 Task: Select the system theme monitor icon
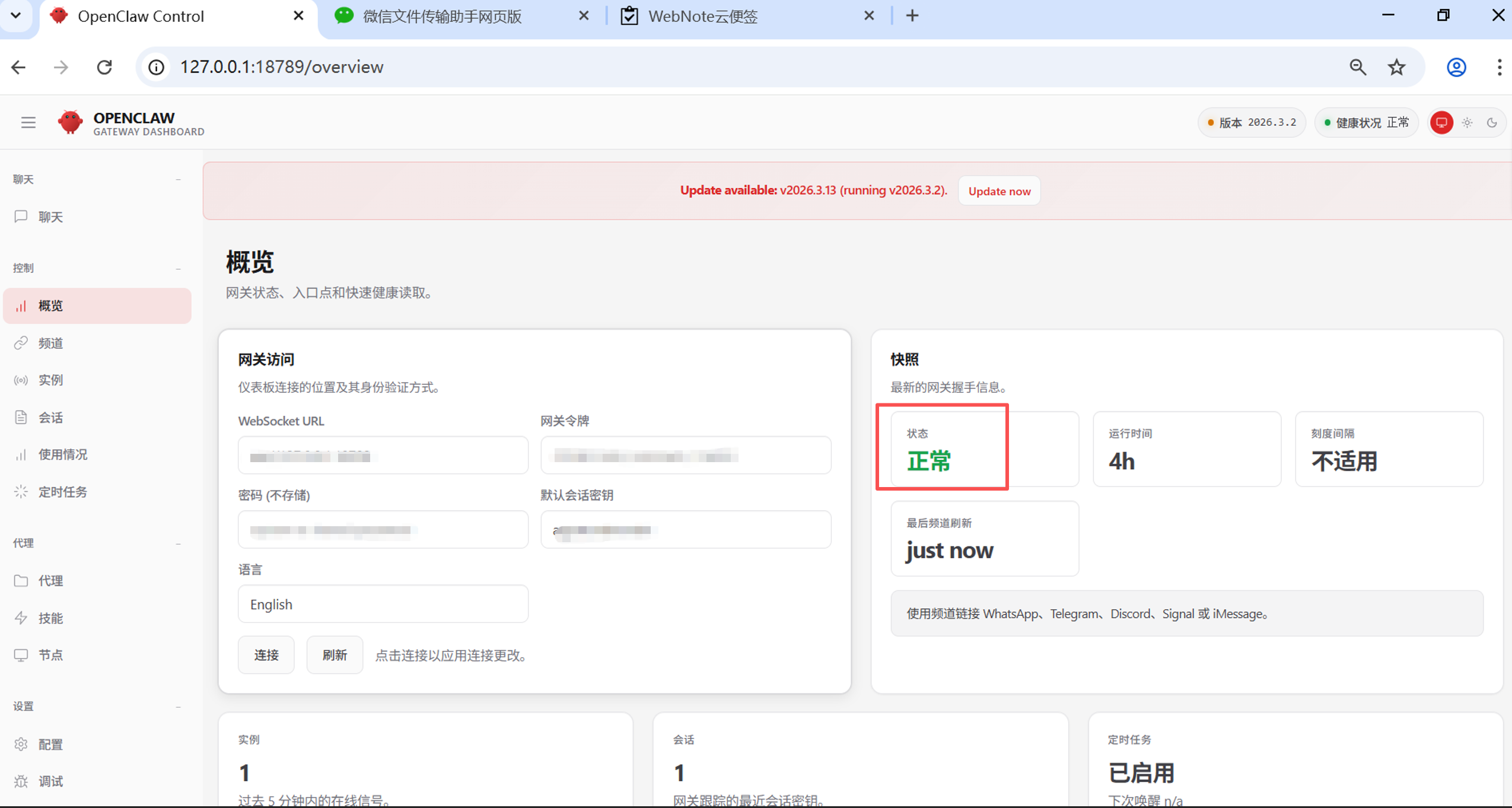click(1441, 123)
